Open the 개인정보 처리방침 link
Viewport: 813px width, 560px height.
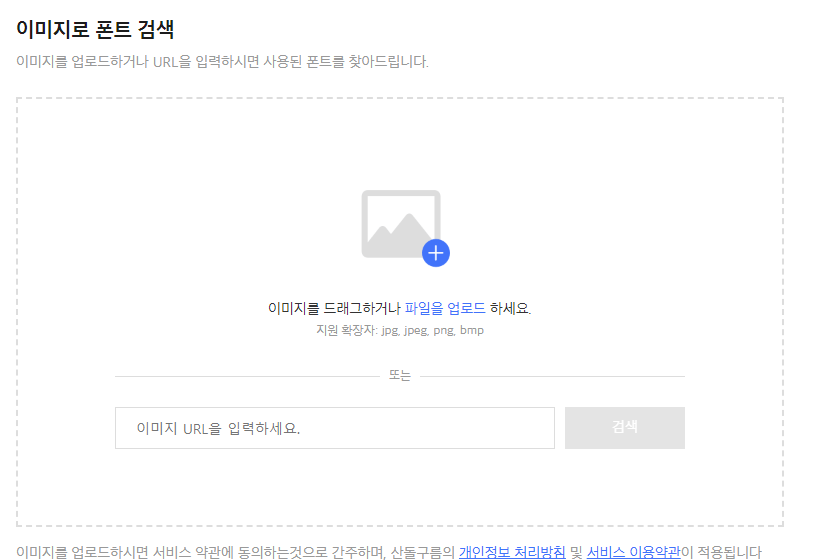512,552
